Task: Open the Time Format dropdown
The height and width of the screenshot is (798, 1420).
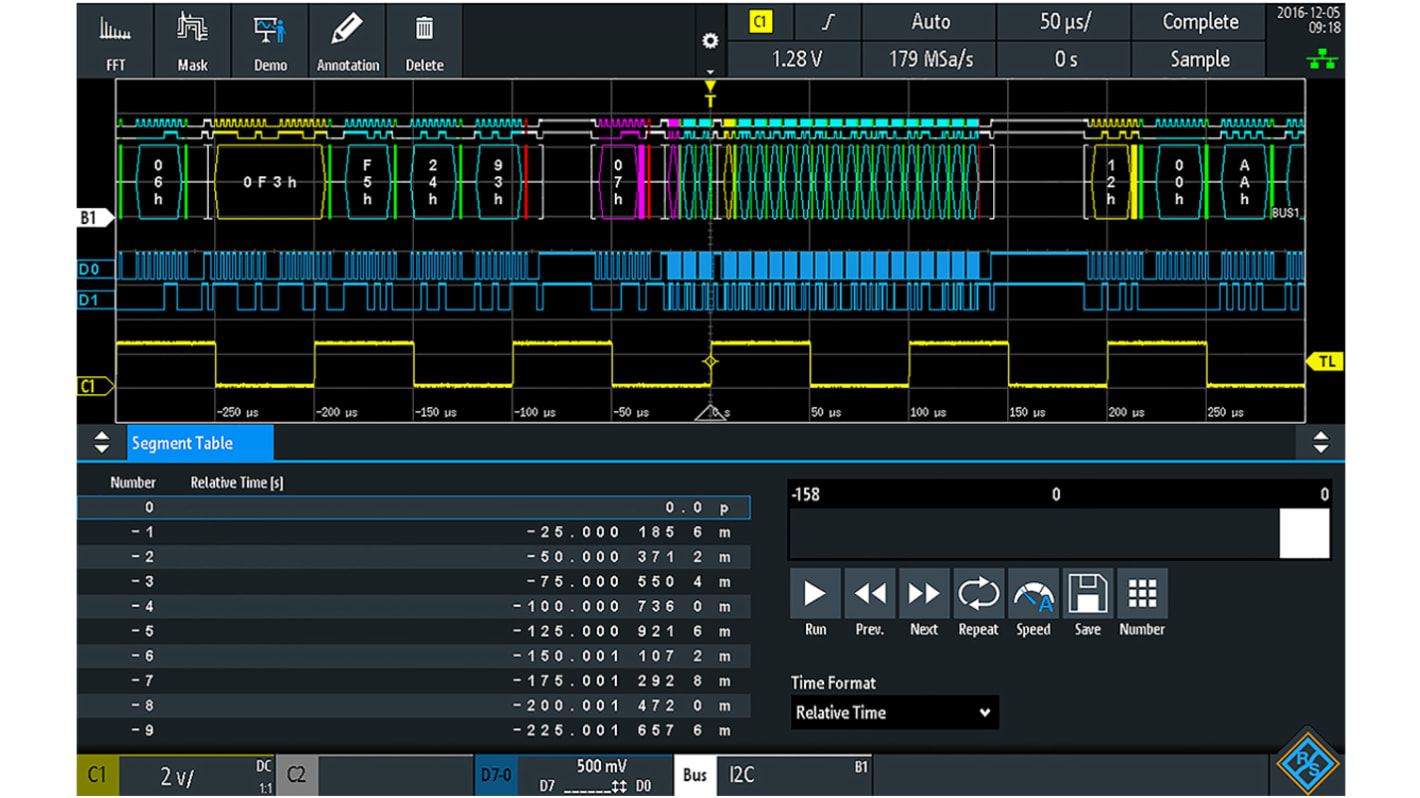Action: 893,712
